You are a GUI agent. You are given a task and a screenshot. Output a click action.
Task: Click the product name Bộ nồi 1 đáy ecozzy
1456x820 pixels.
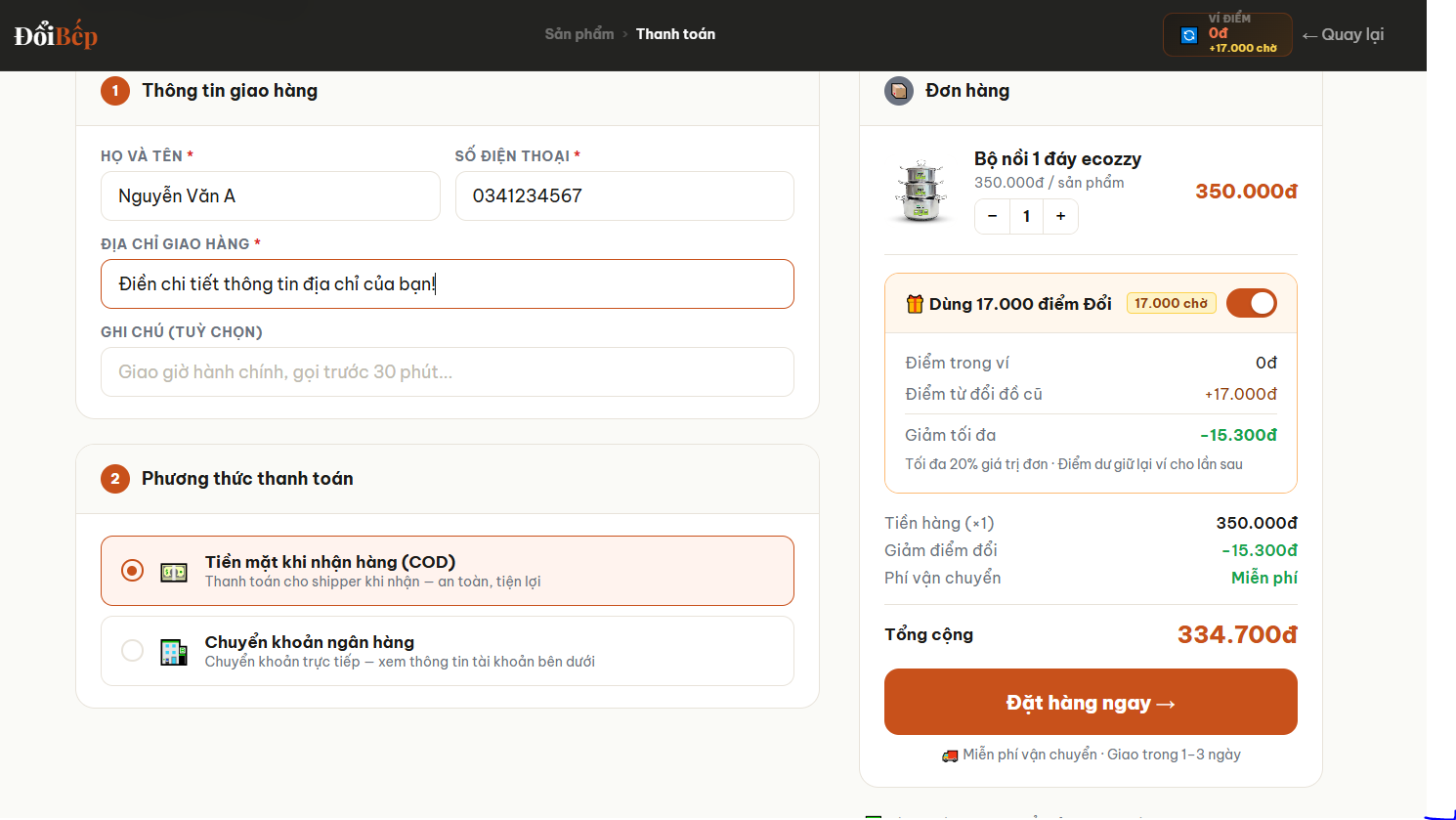[x=1057, y=159]
